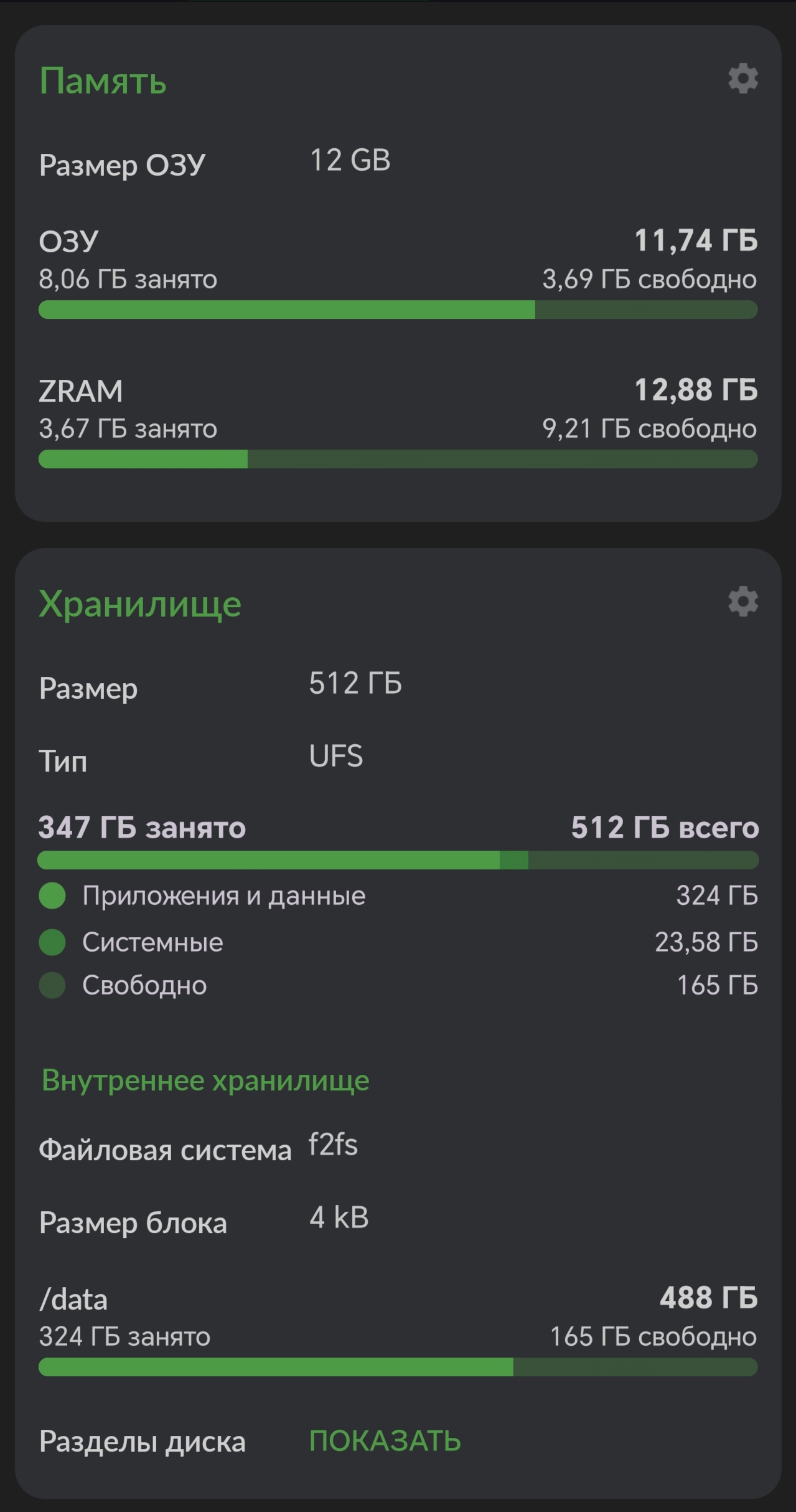Tap the Хранилище section heading
The width and height of the screenshot is (796, 1512).
coord(140,604)
